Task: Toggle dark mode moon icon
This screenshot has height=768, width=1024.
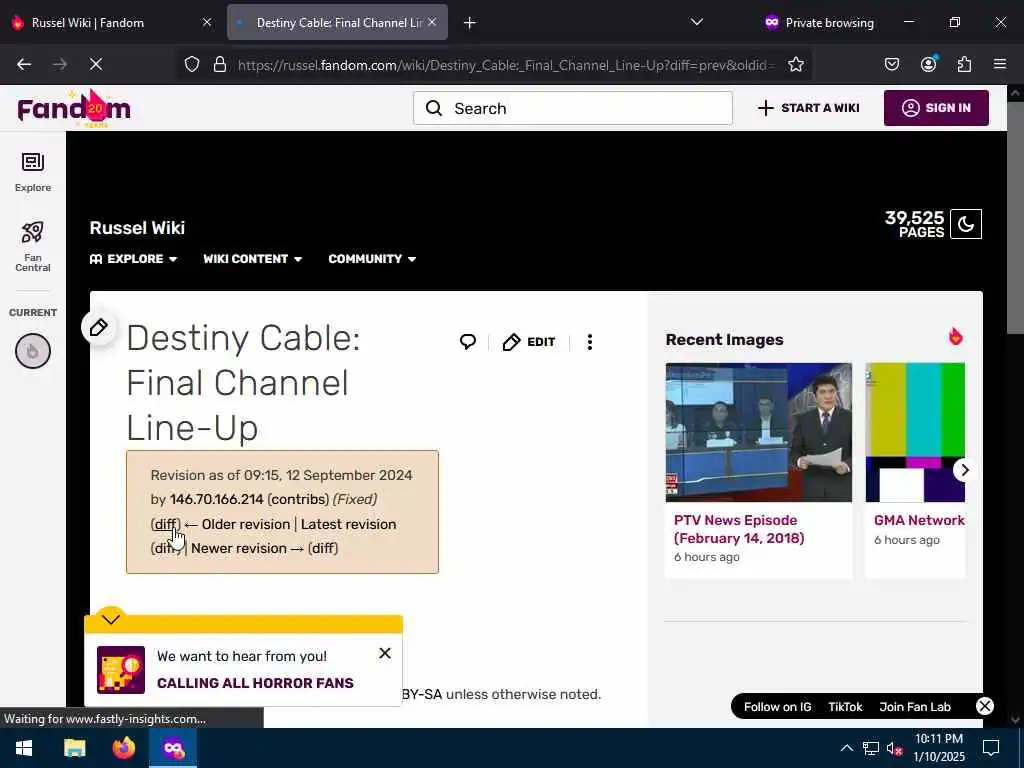Action: click(966, 224)
